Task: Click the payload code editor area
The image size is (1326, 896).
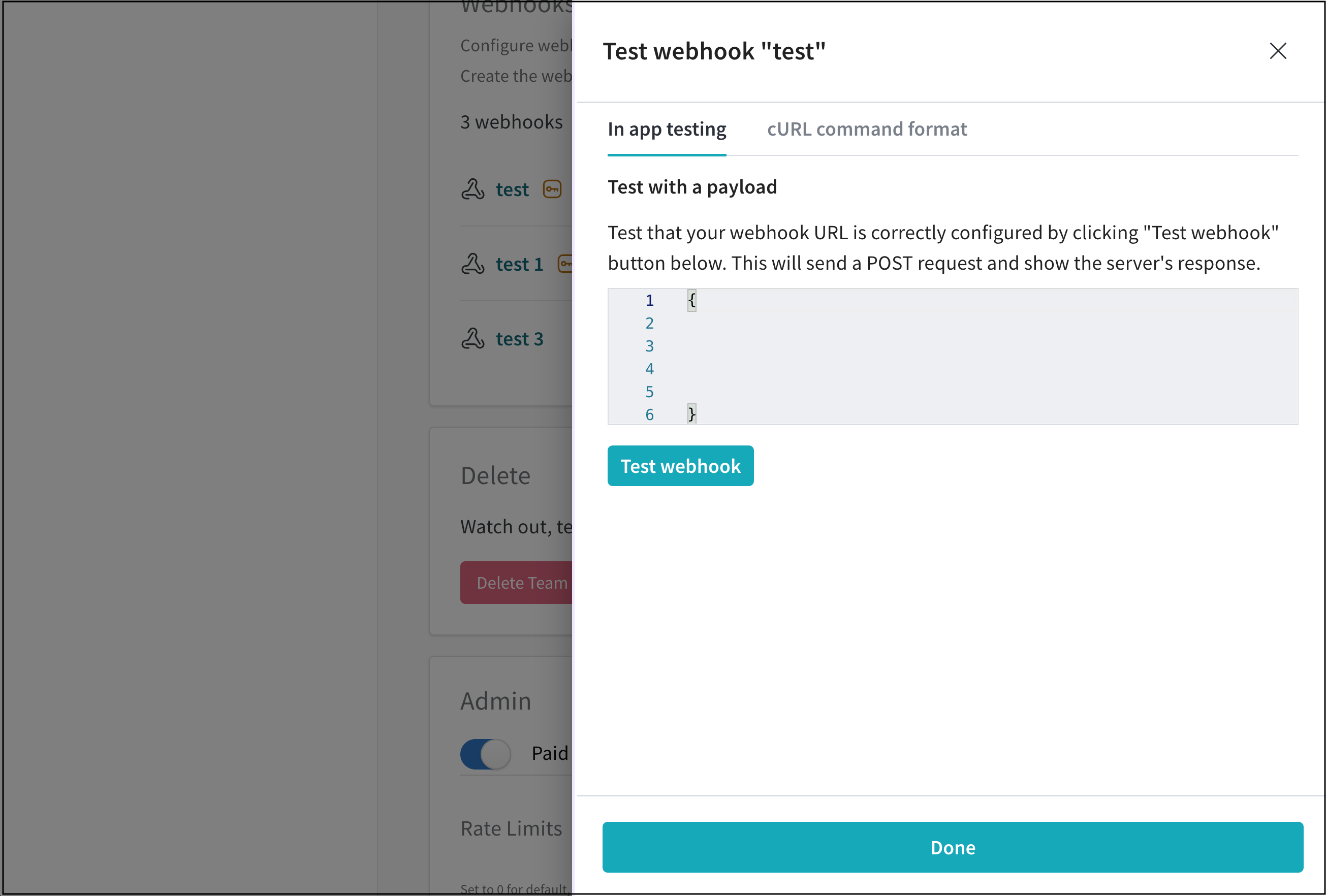Action: [x=953, y=357]
